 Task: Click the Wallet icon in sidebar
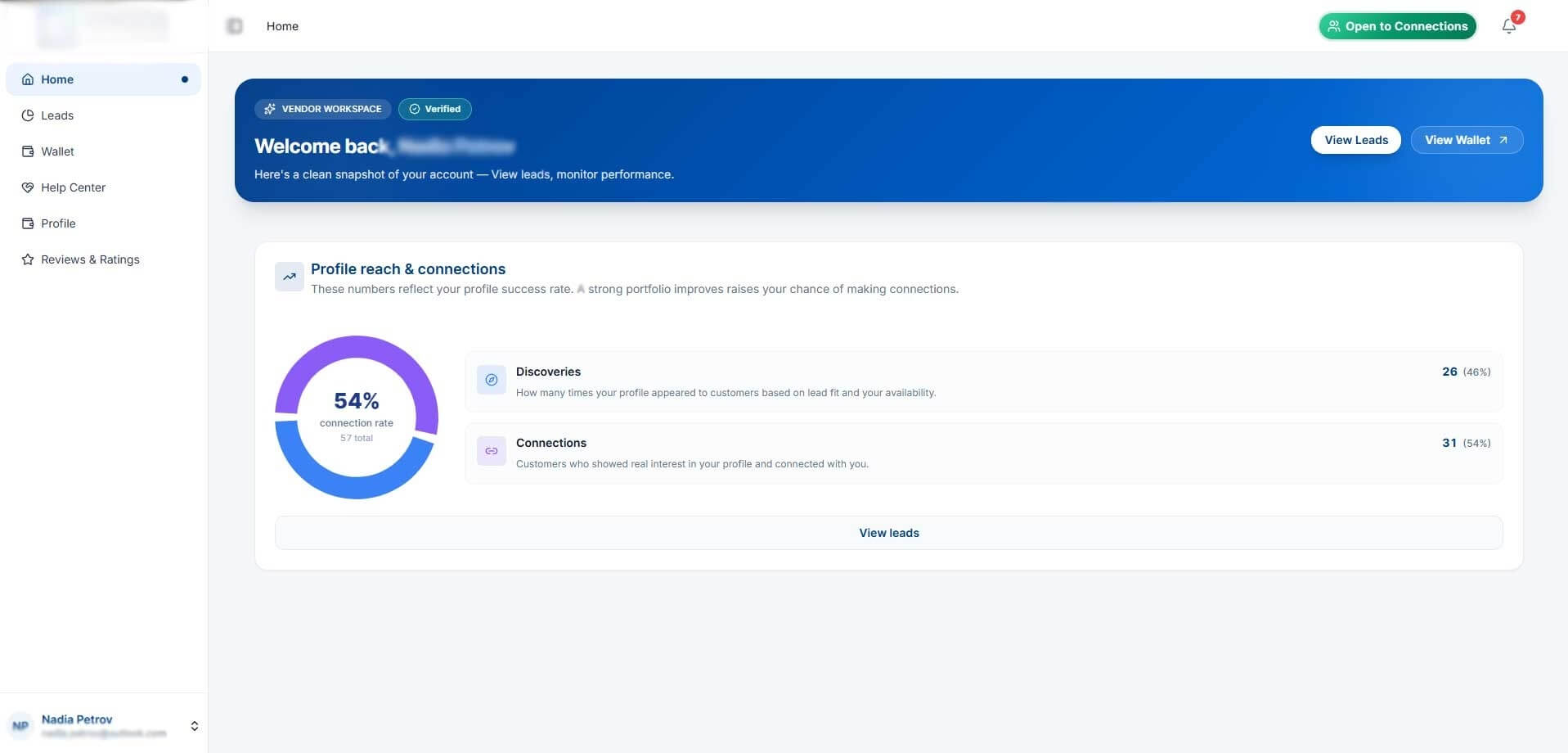pyautogui.click(x=28, y=151)
